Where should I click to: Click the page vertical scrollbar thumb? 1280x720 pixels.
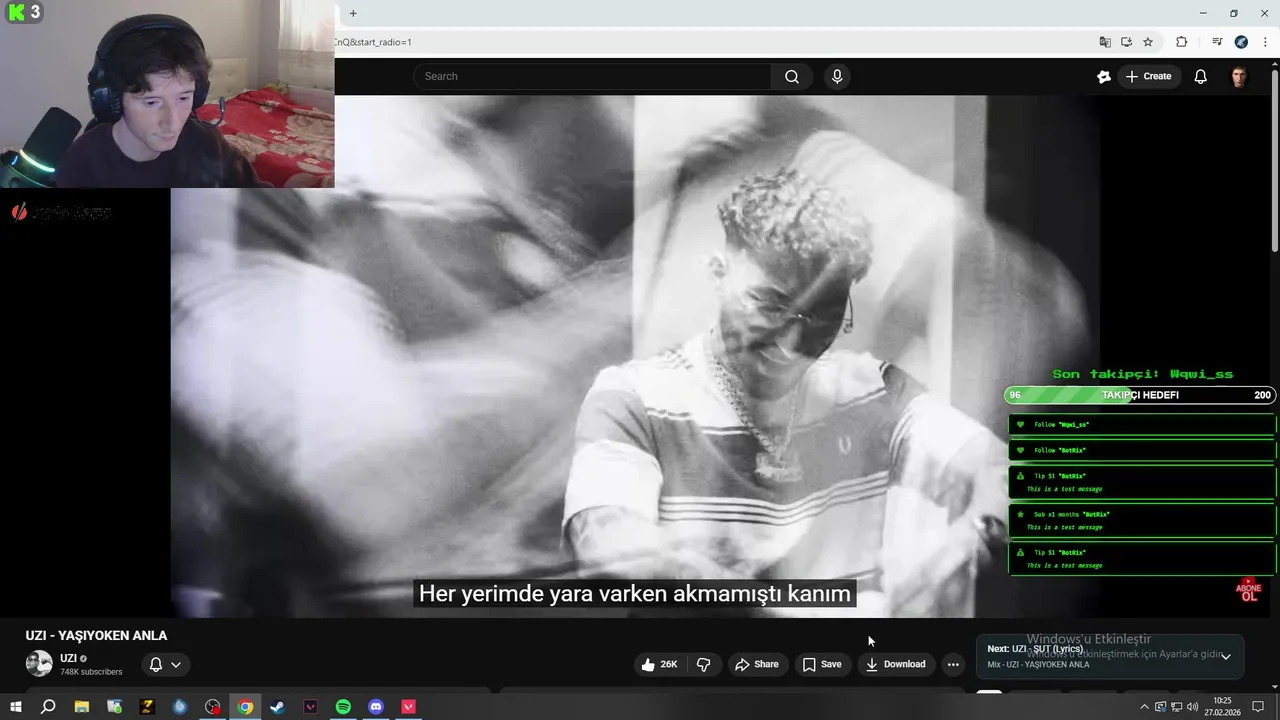click(1274, 160)
